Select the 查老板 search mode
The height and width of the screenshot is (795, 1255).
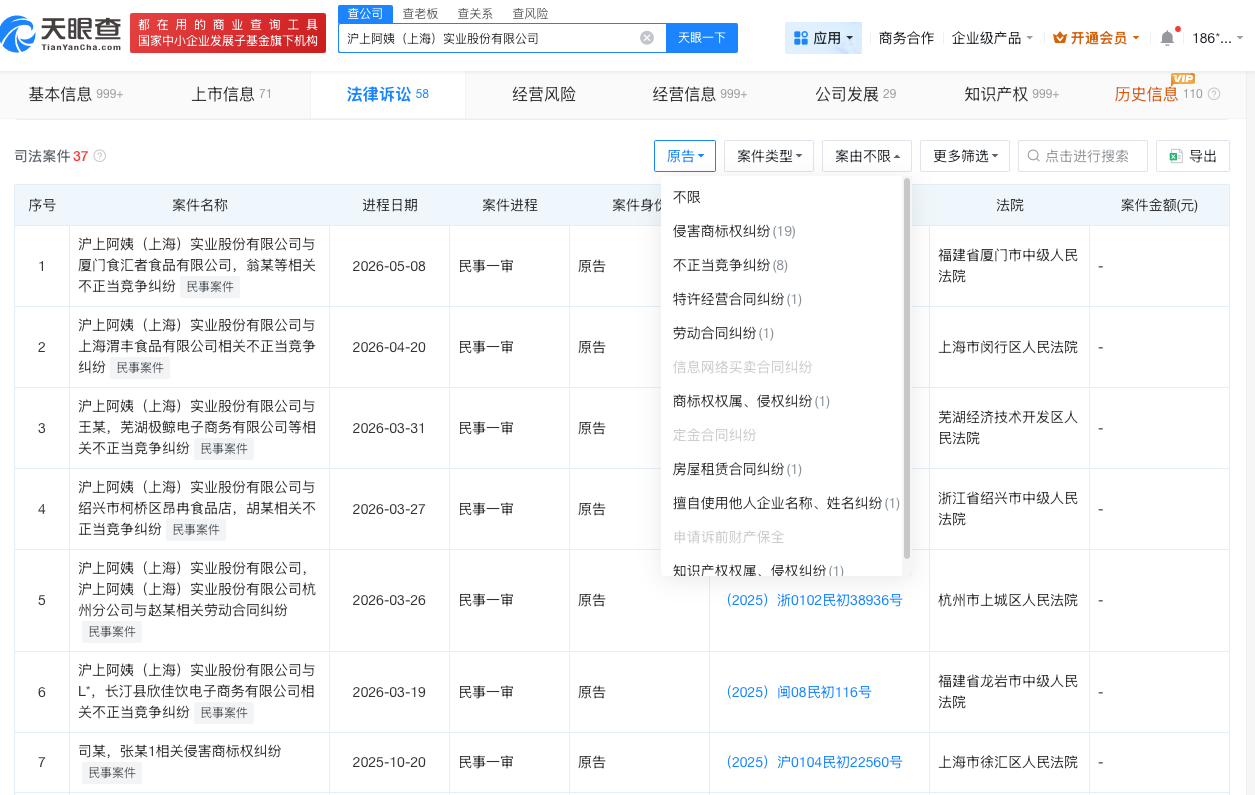coord(420,13)
